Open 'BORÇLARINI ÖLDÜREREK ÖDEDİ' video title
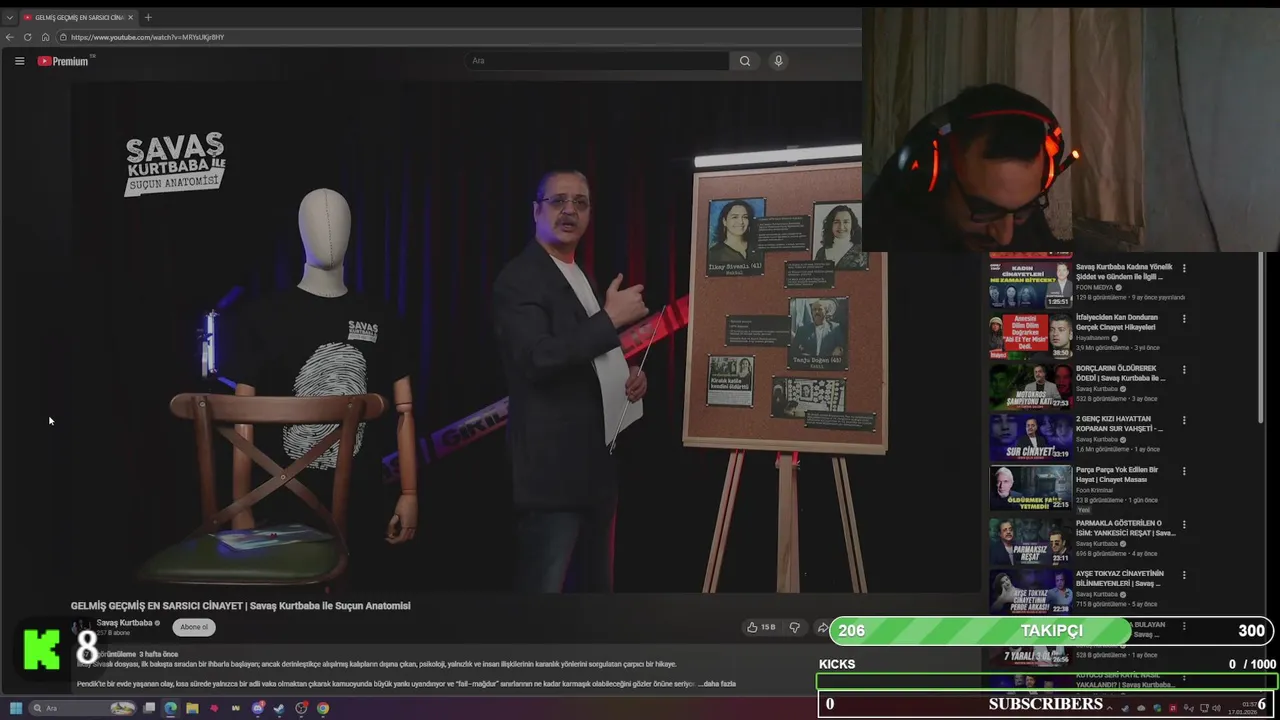Viewport: 1280px width, 720px height. pos(1121,373)
